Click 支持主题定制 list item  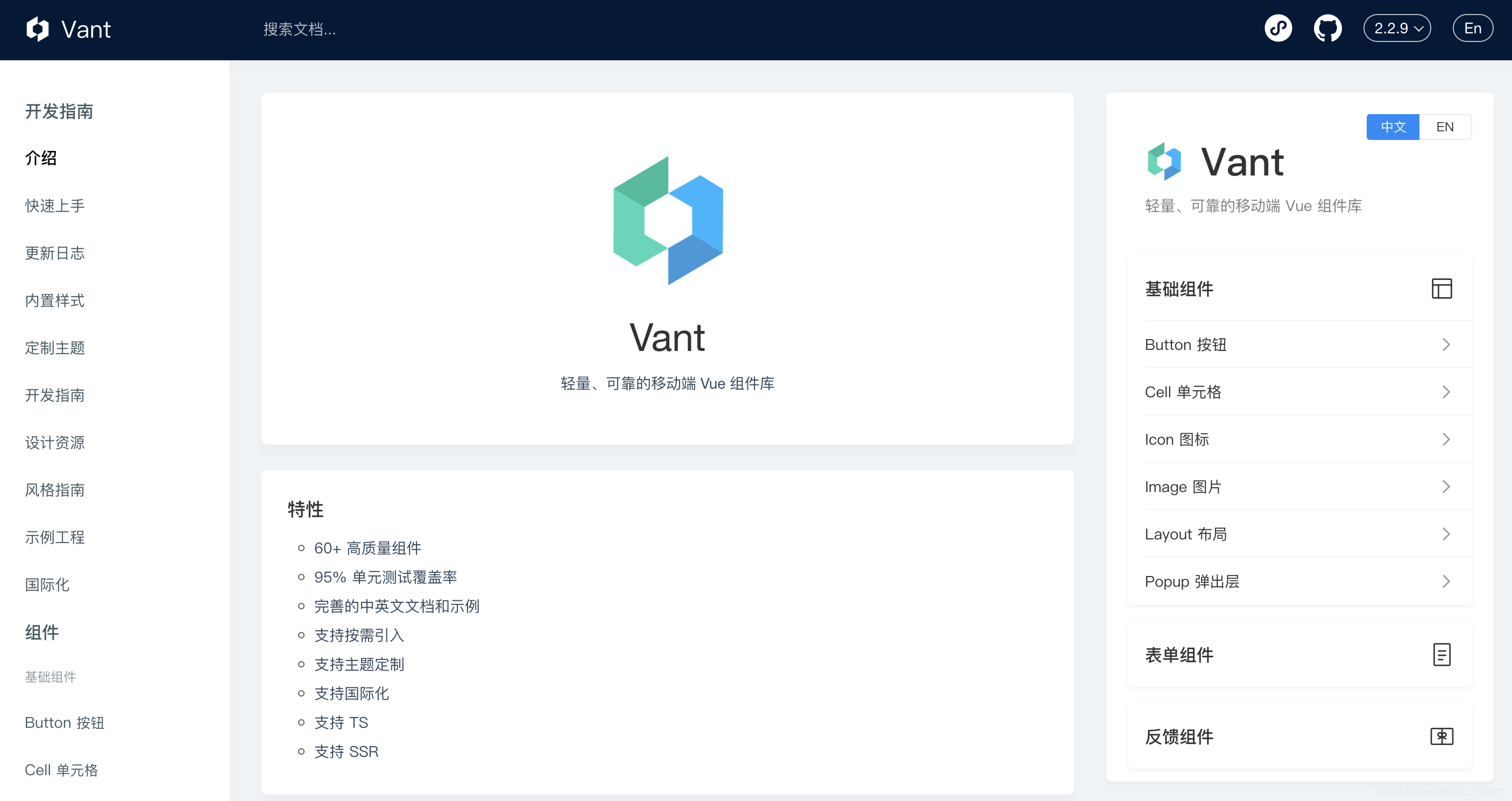359,664
